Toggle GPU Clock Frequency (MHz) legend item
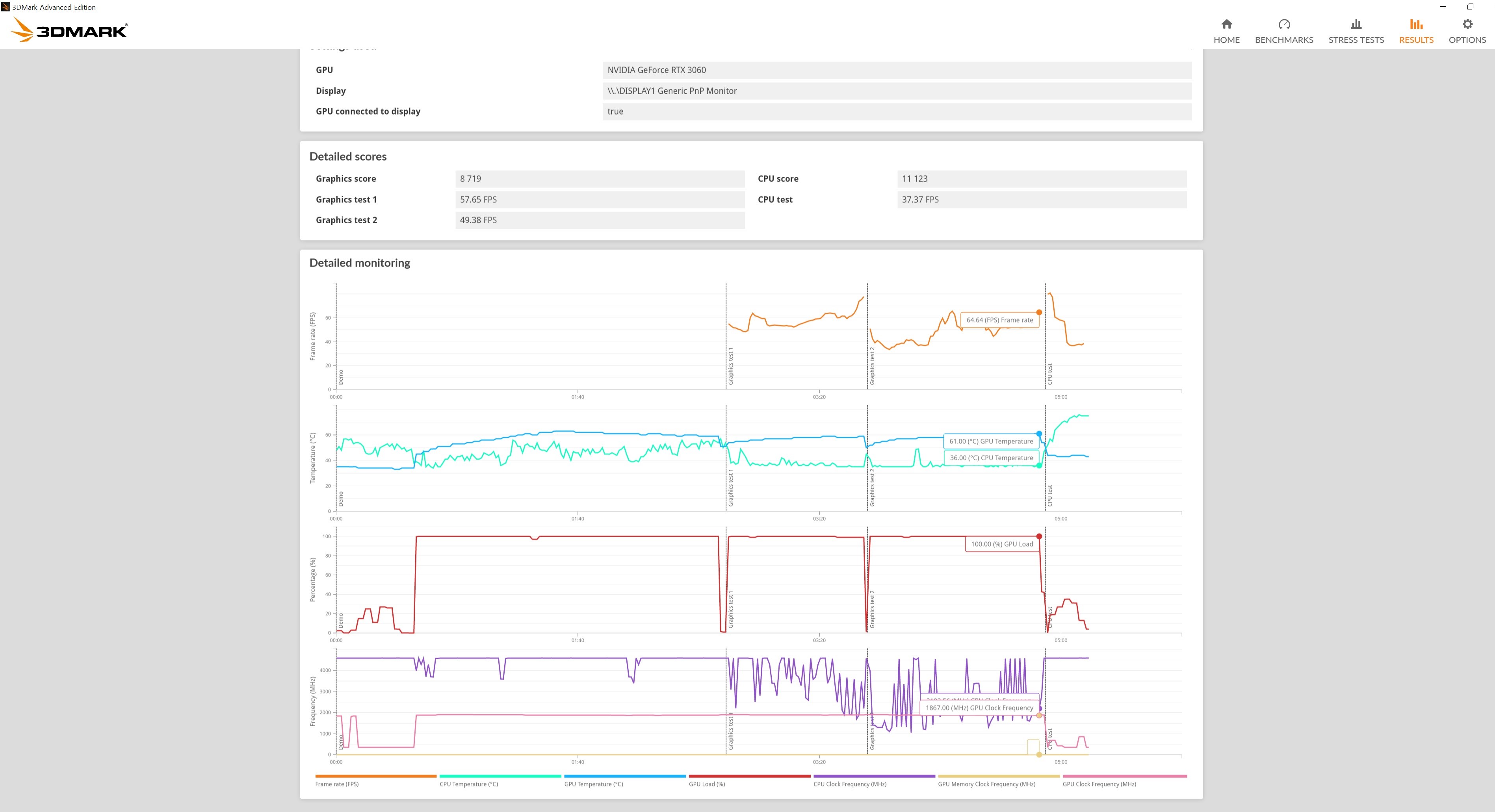The width and height of the screenshot is (1495, 812). point(1124,780)
